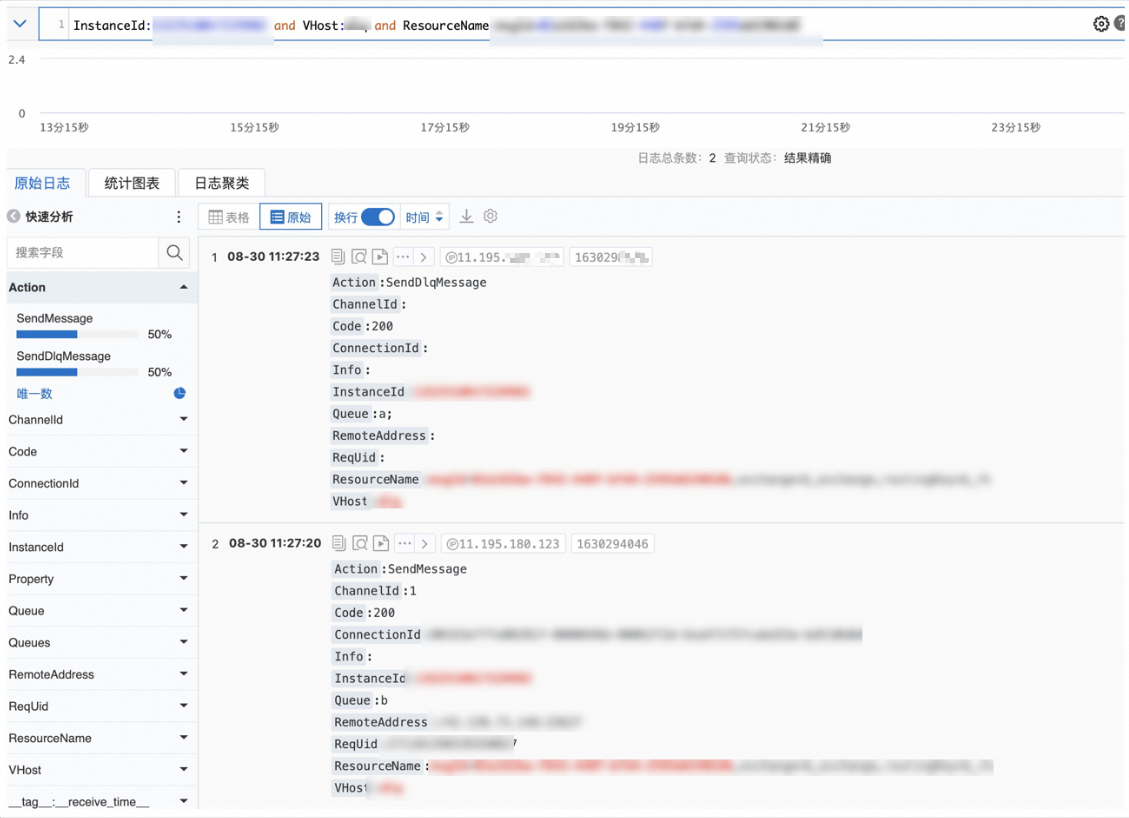This screenshot has width=1129, height=818.
Task: Collapse the query box chevron
Action: pyautogui.click(x=20, y=24)
